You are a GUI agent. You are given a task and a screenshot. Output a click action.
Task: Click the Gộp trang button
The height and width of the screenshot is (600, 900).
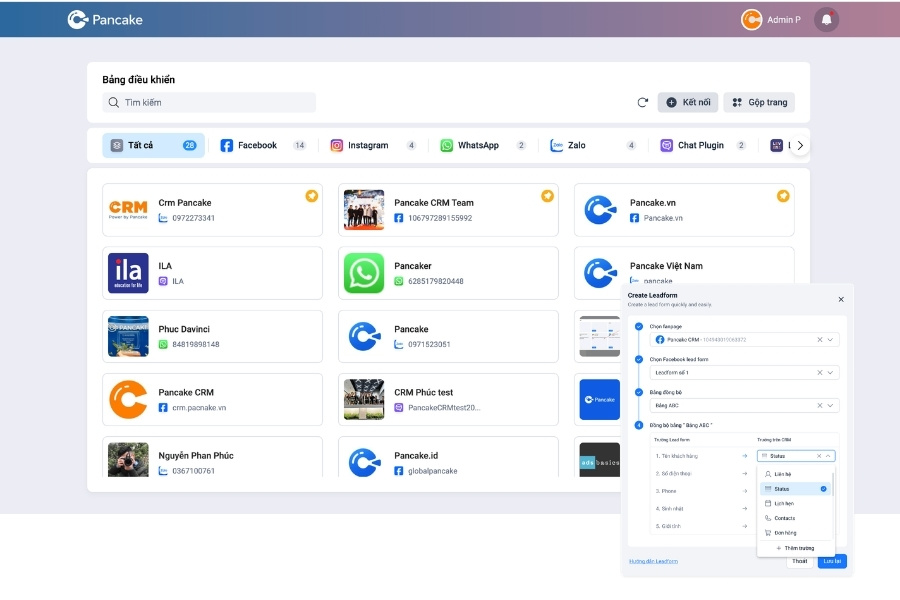click(759, 102)
